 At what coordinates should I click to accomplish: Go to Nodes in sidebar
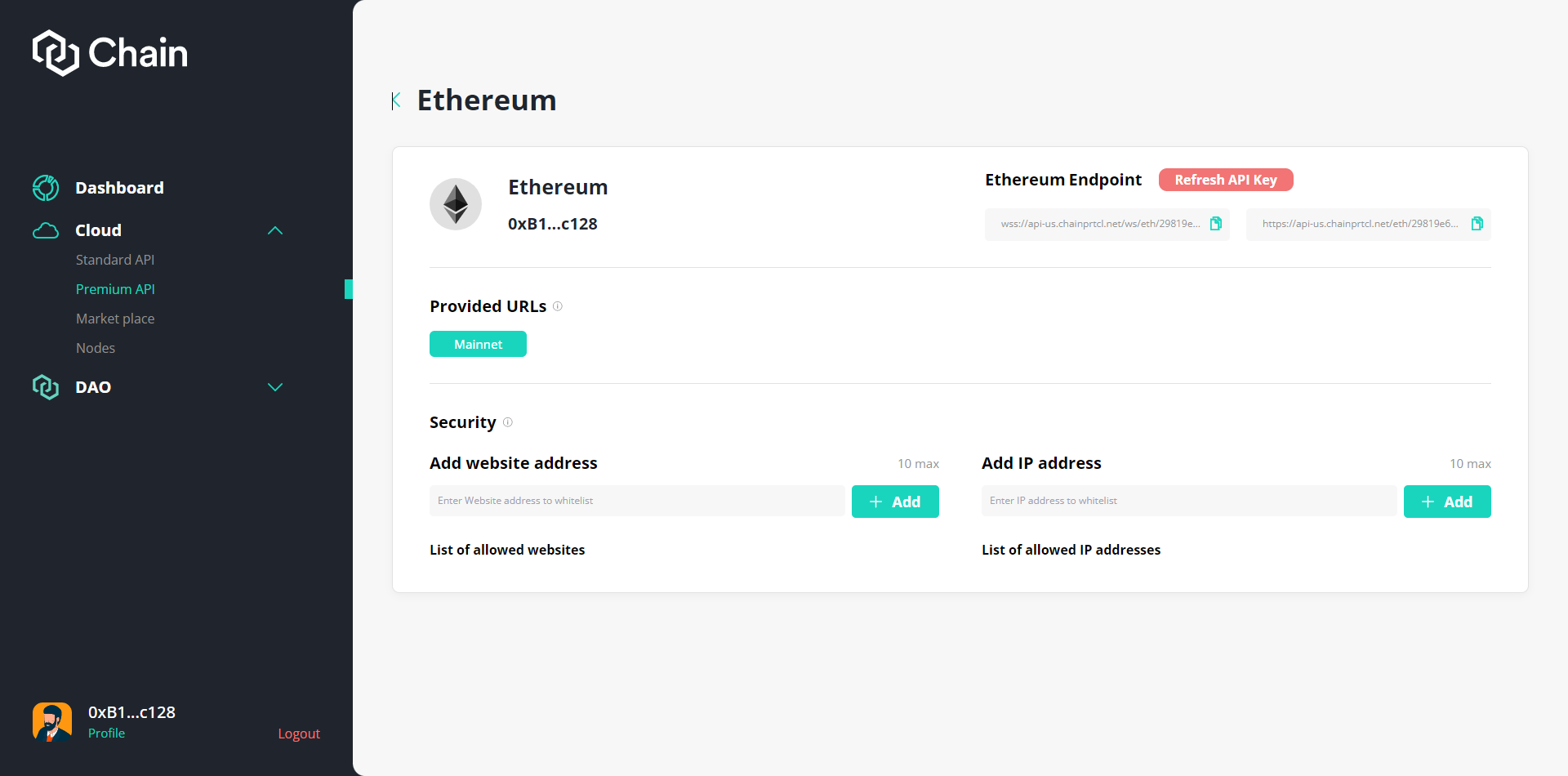(x=96, y=348)
